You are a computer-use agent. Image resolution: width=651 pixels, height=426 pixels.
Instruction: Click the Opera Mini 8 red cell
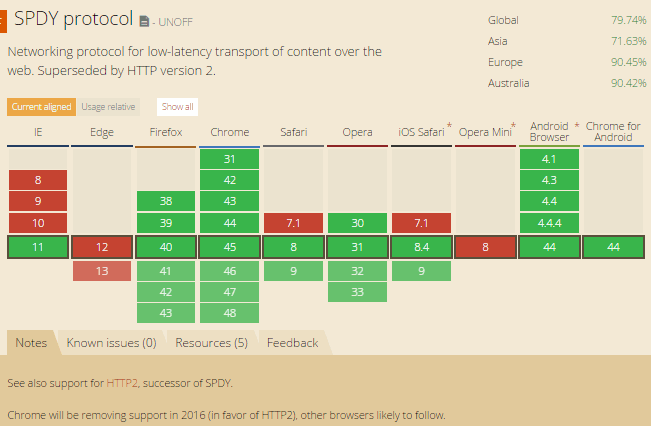485,247
